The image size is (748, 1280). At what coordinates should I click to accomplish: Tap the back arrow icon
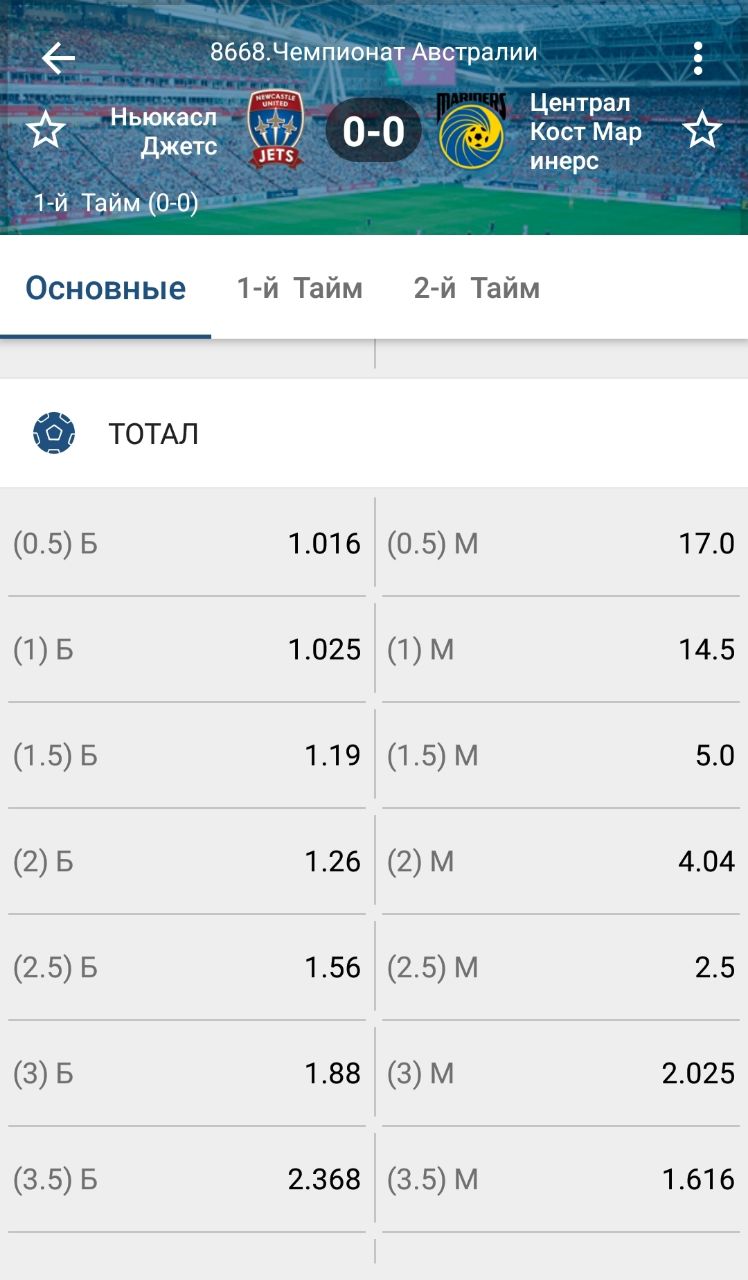tap(58, 59)
